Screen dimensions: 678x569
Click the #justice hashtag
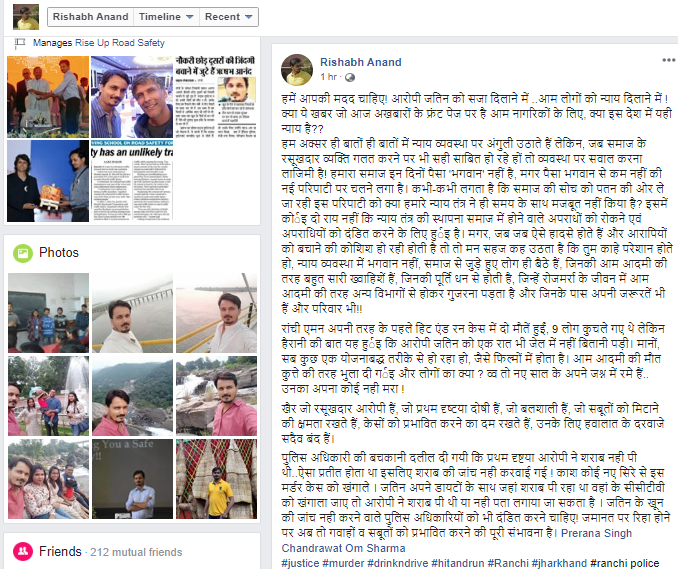click(x=301, y=563)
